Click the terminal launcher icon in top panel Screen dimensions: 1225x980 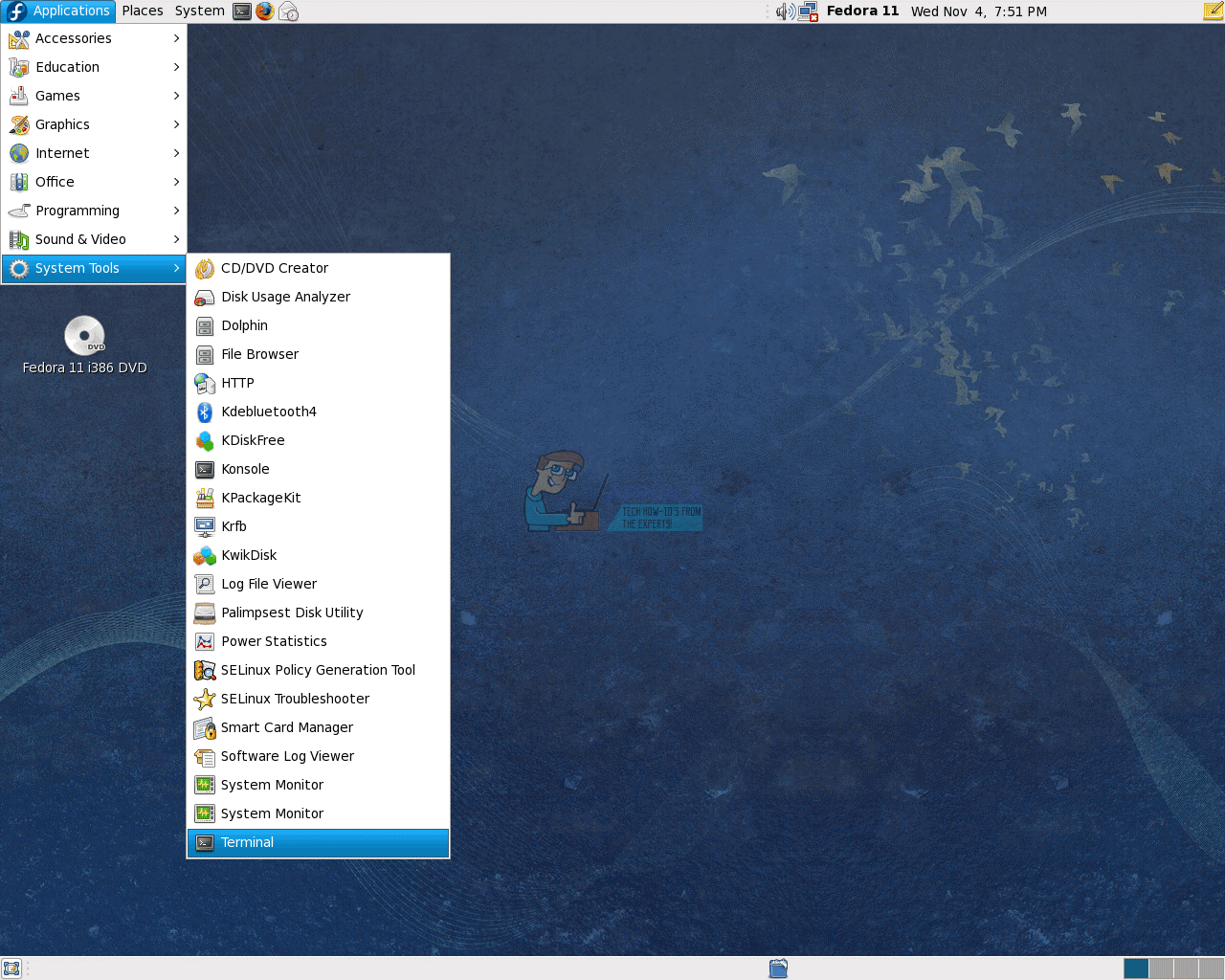coord(242,11)
